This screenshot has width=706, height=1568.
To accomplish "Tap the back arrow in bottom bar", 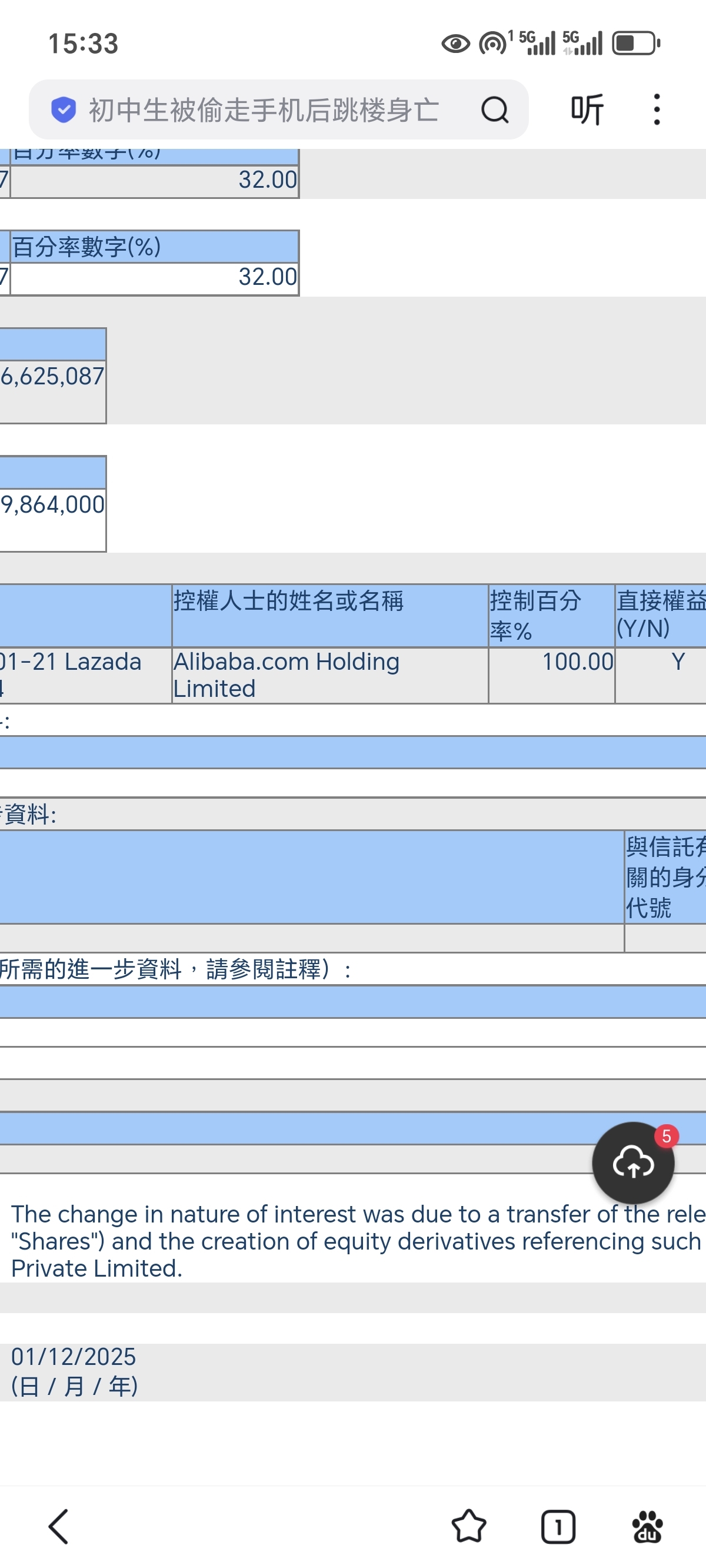I will [x=58, y=1527].
